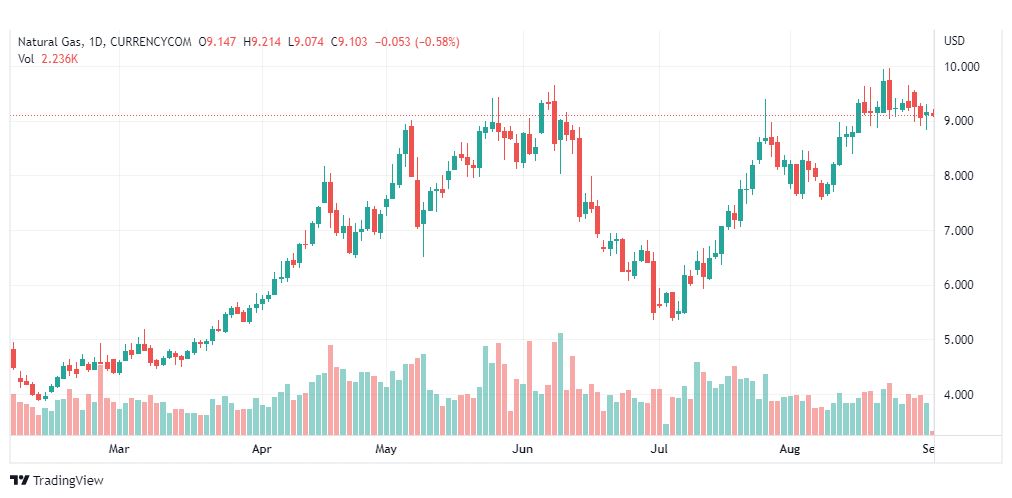
Task: Click the TradingView logo icon
Action: (20, 481)
